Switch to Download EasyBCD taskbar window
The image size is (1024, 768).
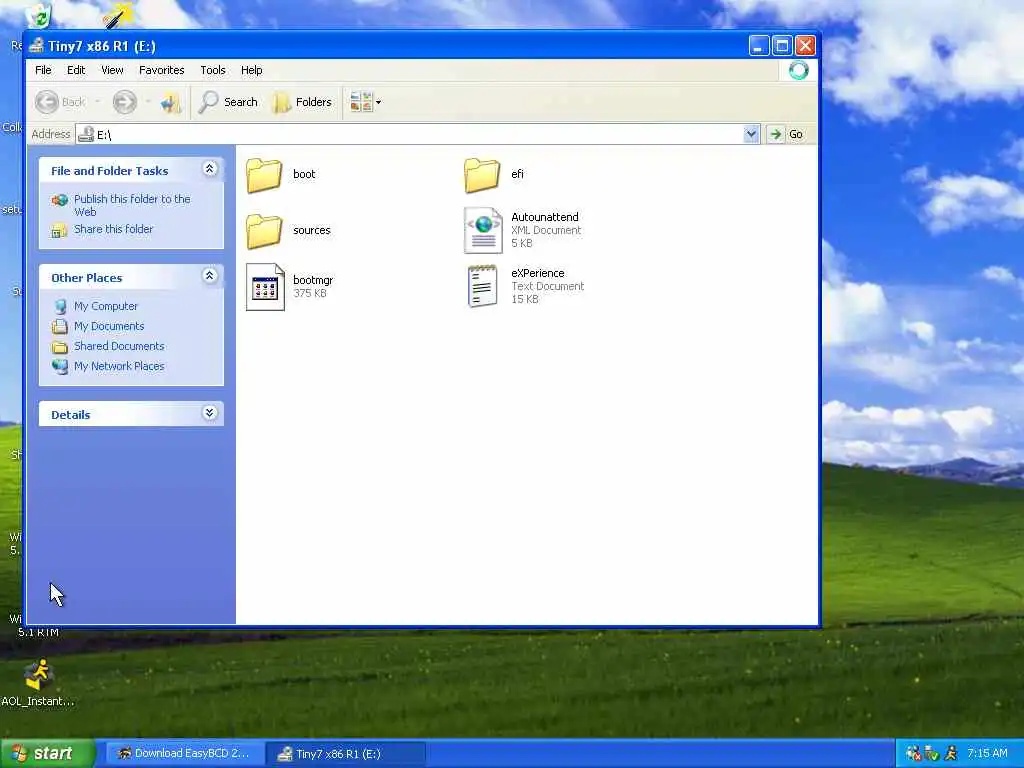[x=184, y=754]
